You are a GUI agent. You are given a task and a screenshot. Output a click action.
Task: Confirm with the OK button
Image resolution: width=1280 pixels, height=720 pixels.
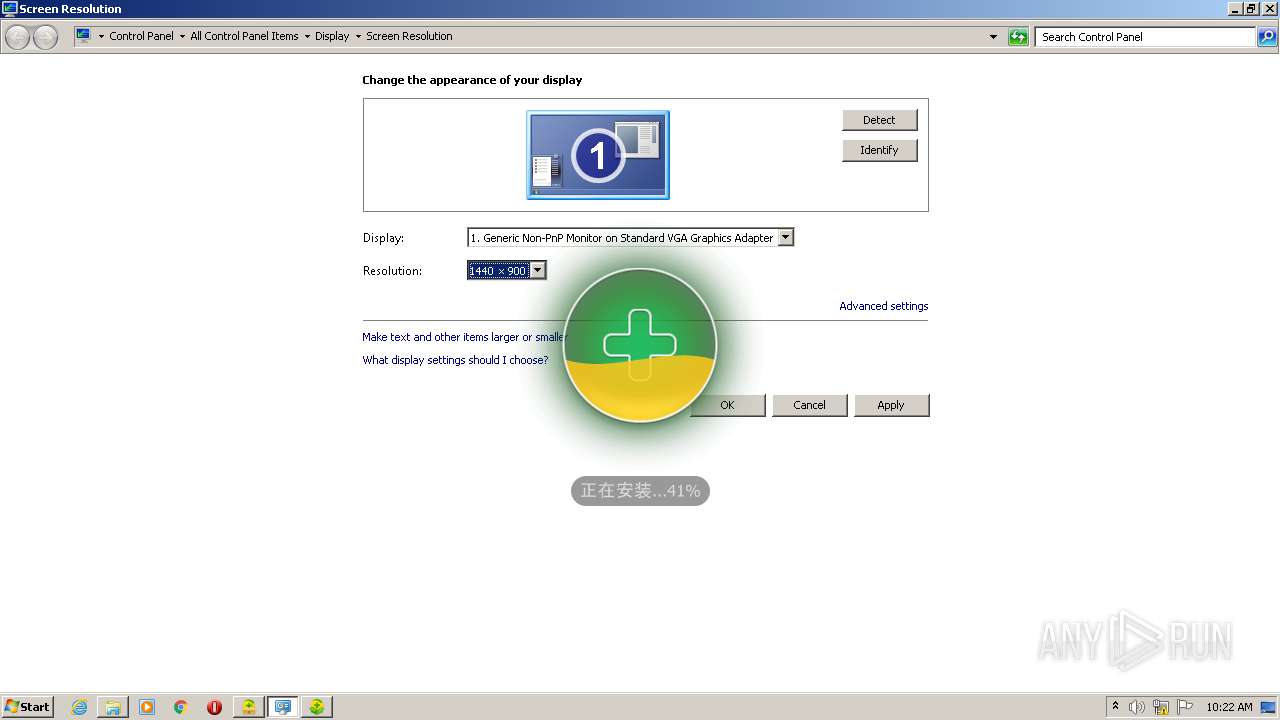point(727,405)
